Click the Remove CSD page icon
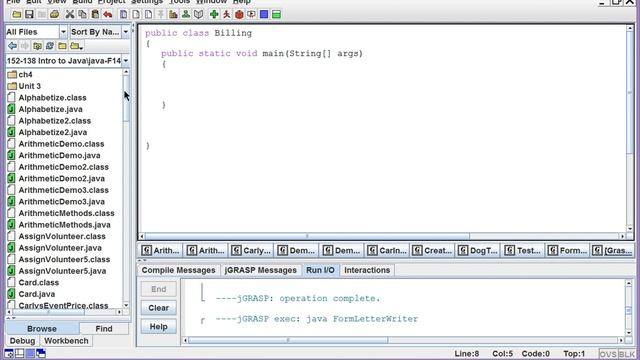640x360 pixels. (x=136, y=15)
